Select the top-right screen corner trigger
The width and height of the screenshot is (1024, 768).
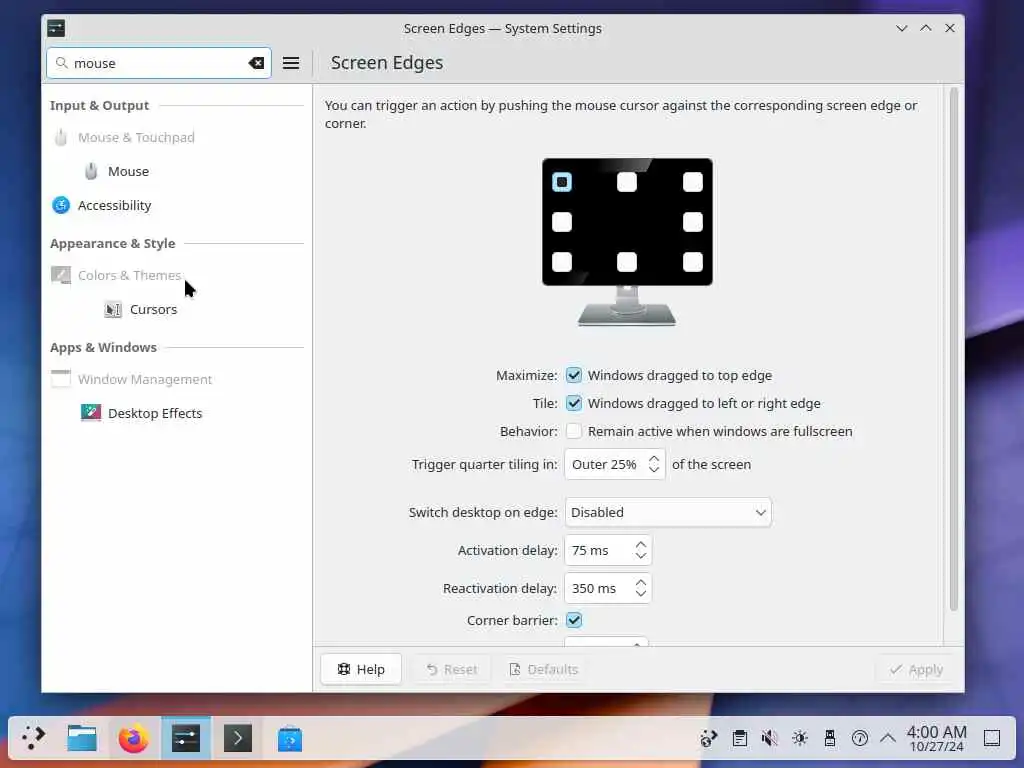[x=693, y=182]
